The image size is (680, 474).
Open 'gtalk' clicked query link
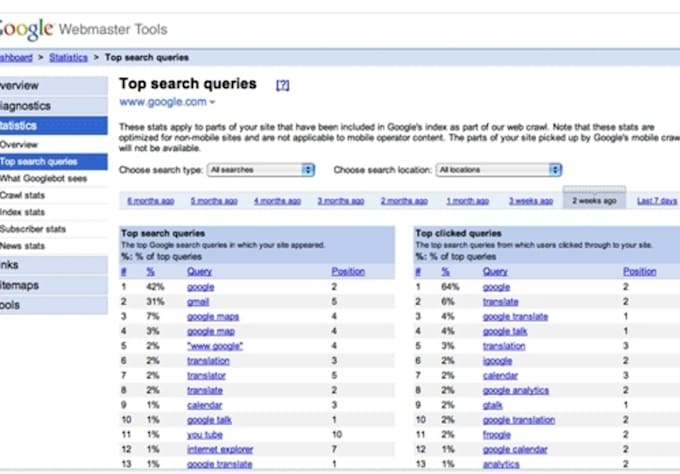point(492,405)
